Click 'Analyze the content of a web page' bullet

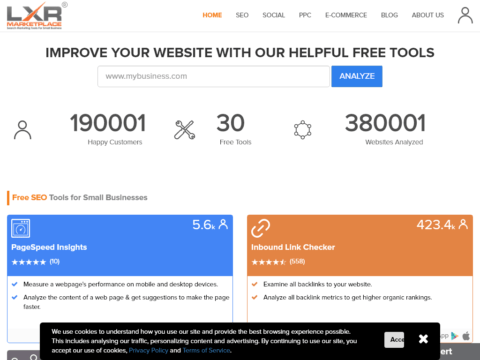(x=126, y=302)
